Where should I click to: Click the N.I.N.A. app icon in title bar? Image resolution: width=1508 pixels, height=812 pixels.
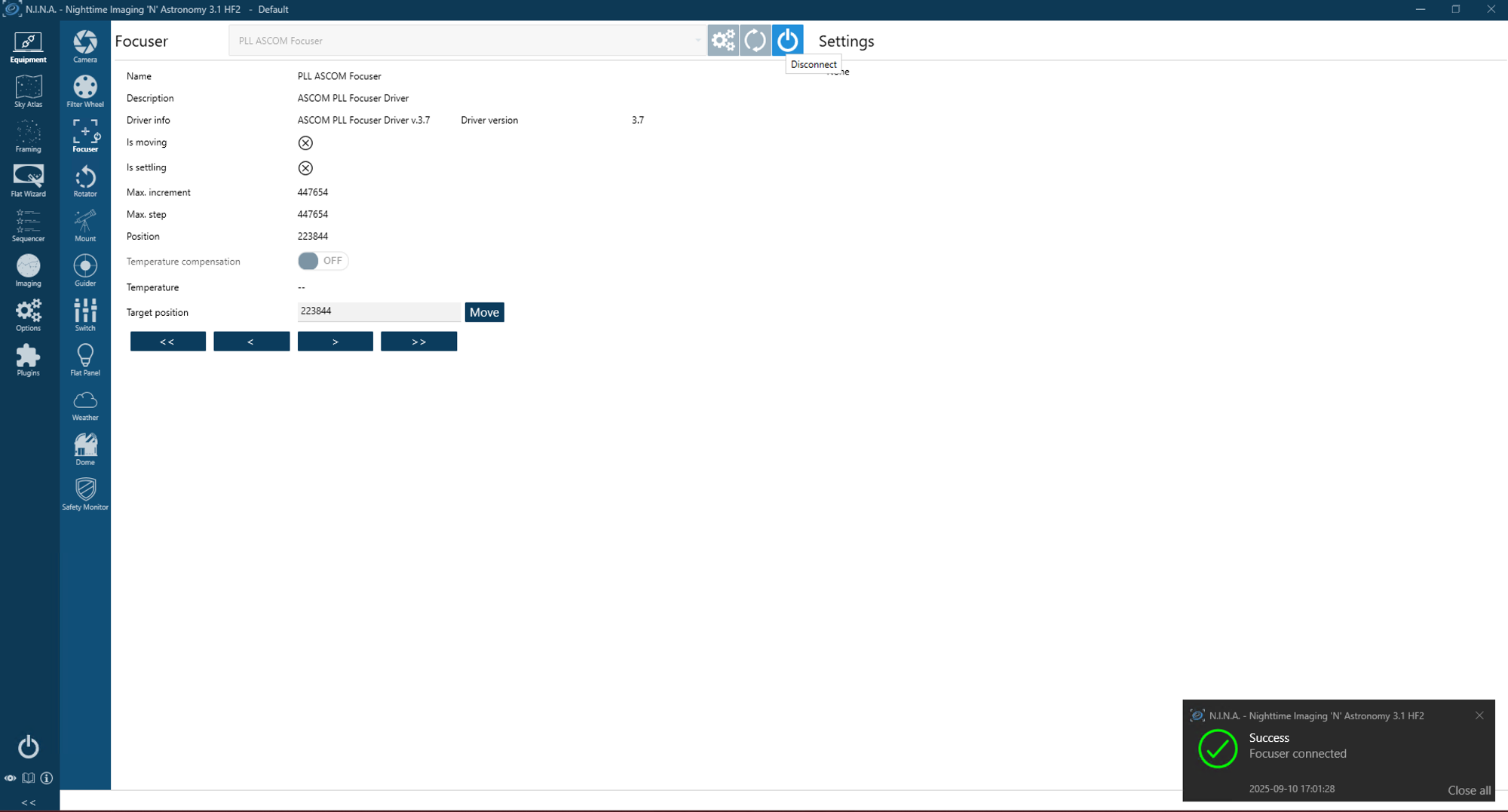coord(11,9)
